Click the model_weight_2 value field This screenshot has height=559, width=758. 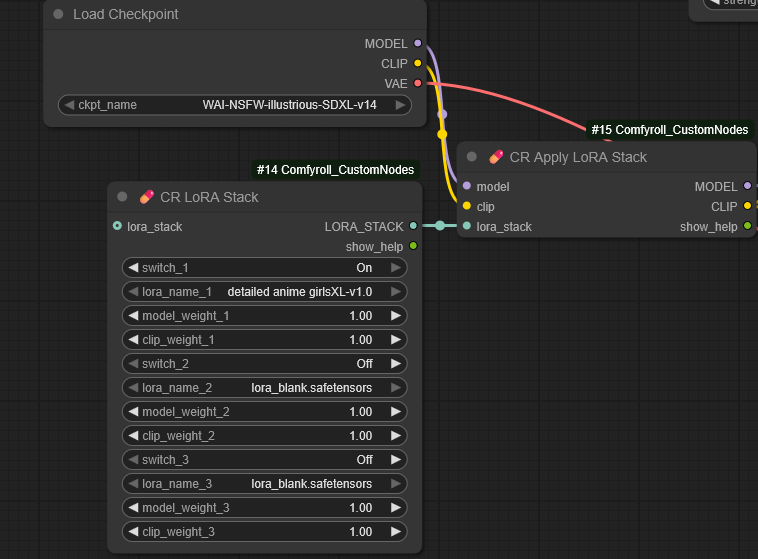coord(265,412)
